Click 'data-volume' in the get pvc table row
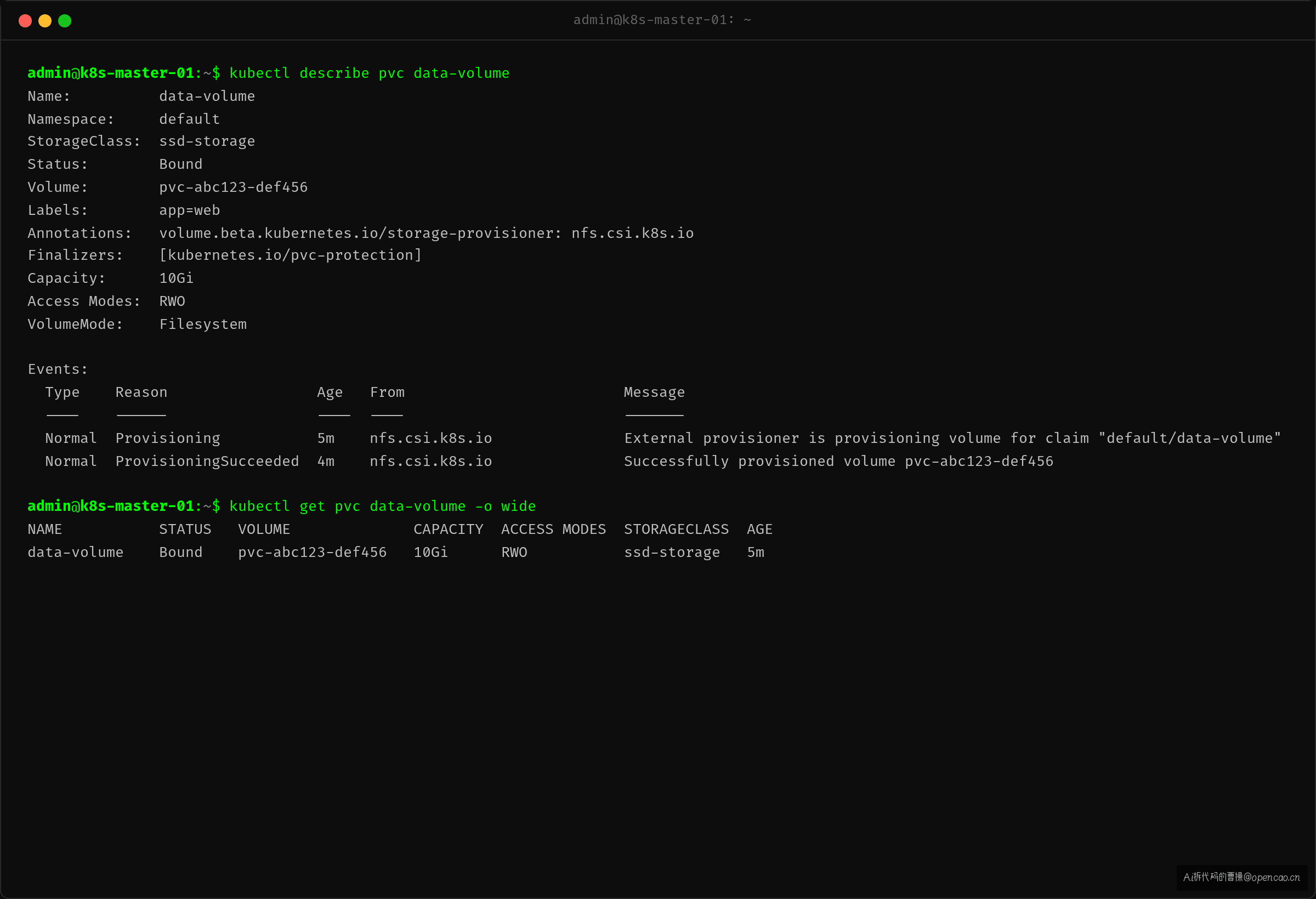 pyautogui.click(x=75, y=553)
